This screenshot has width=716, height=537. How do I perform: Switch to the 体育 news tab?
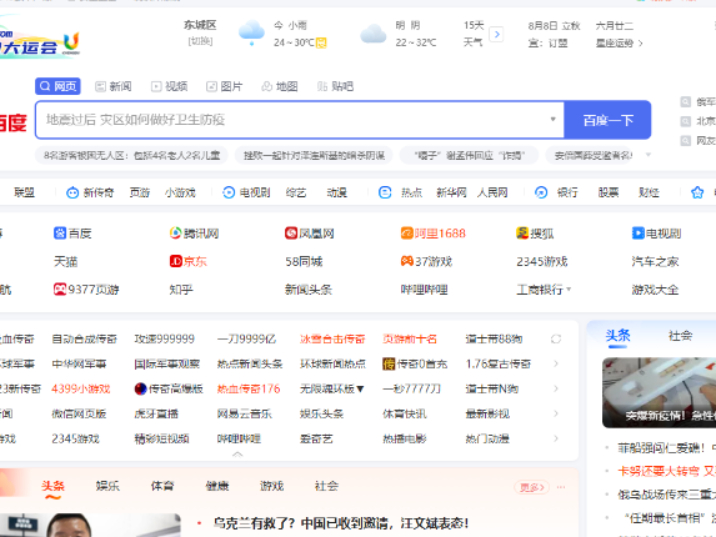(163, 486)
